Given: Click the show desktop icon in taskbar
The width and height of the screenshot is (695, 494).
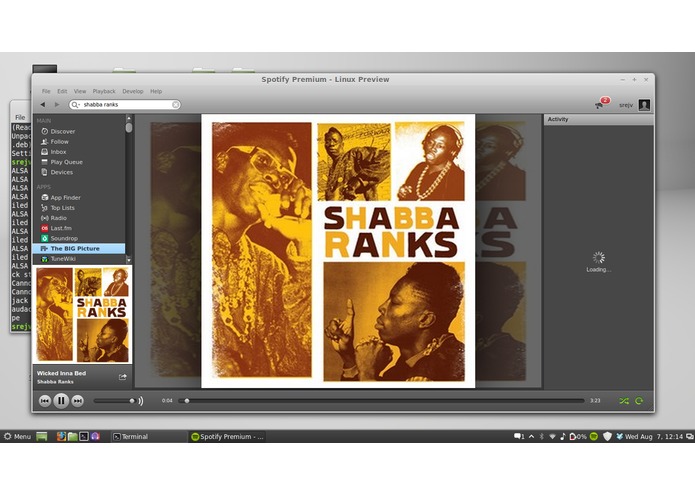Looking at the screenshot, I should [x=42, y=436].
